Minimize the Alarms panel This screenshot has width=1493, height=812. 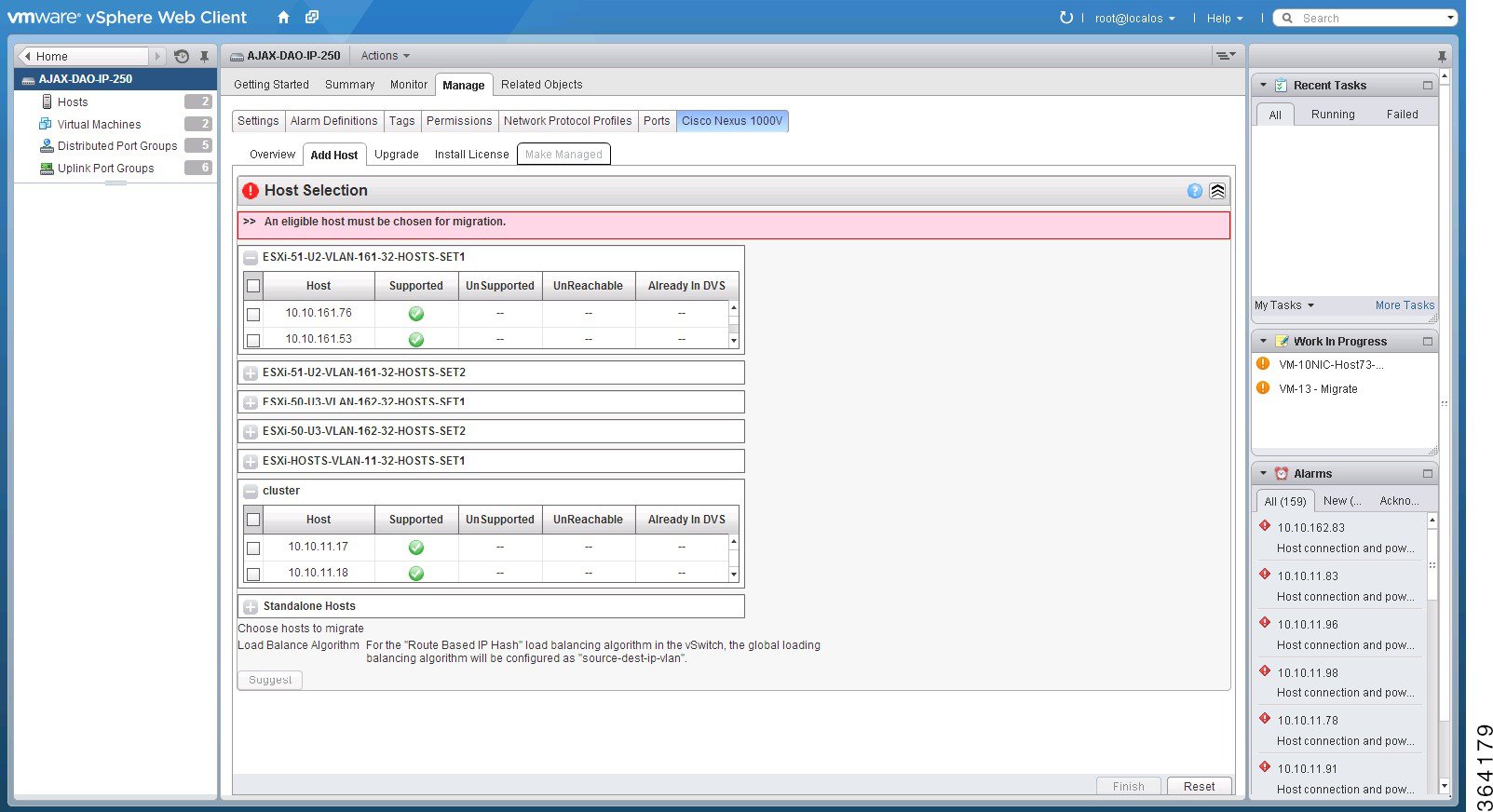tap(1427, 474)
